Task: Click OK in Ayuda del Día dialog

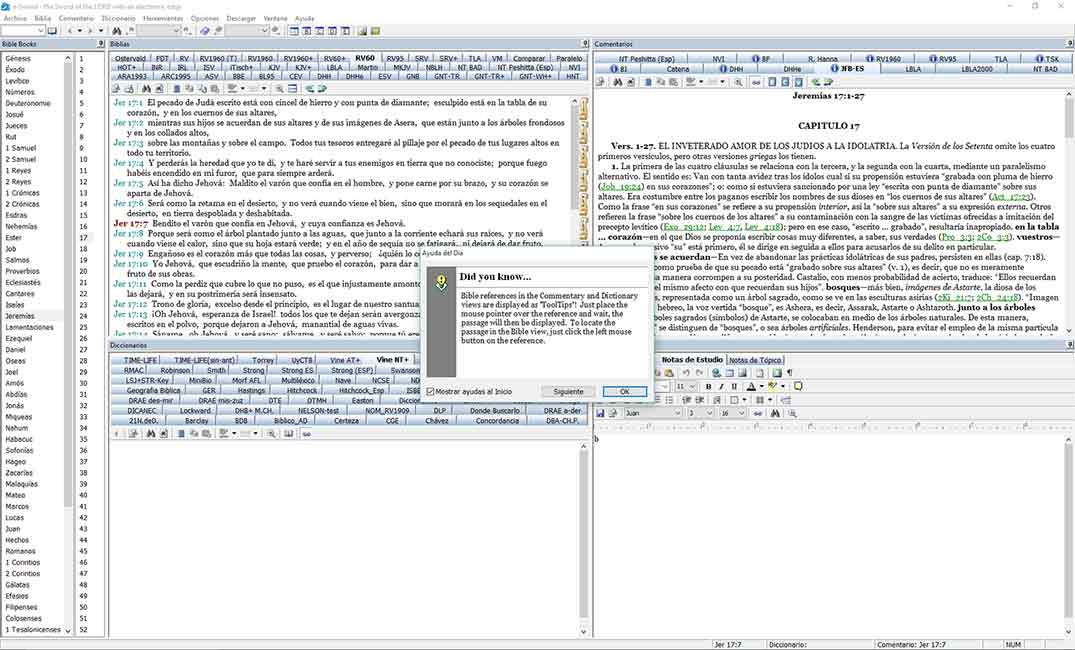Action: click(x=625, y=392)
